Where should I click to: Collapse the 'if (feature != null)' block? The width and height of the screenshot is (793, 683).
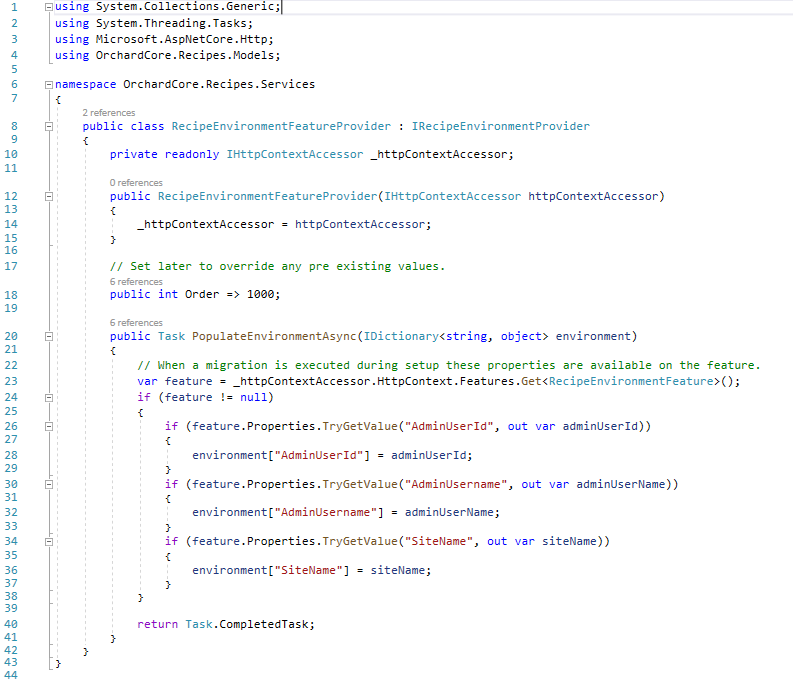click(x=49, y=398)
